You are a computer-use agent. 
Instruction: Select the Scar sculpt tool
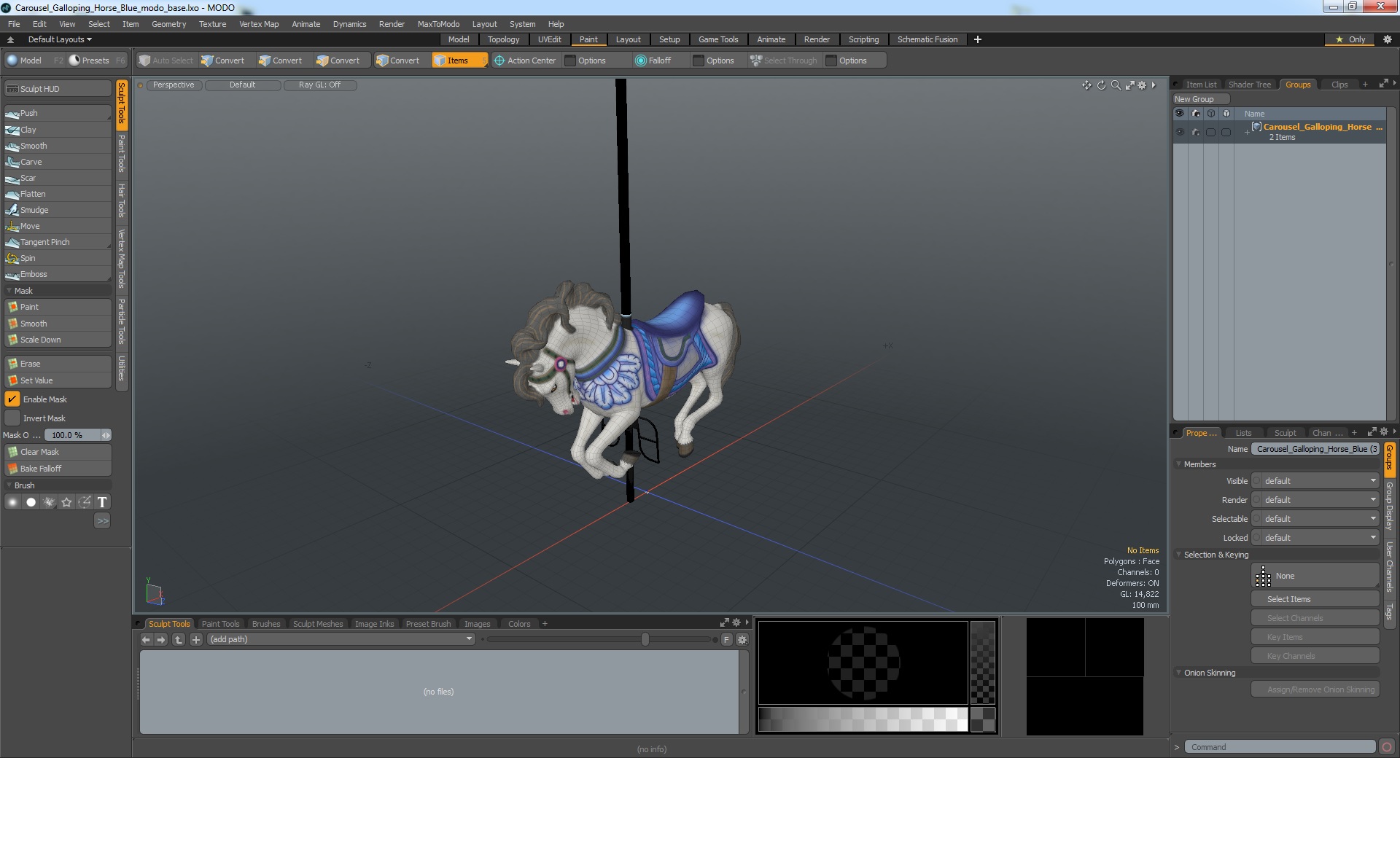coord(58,178)
